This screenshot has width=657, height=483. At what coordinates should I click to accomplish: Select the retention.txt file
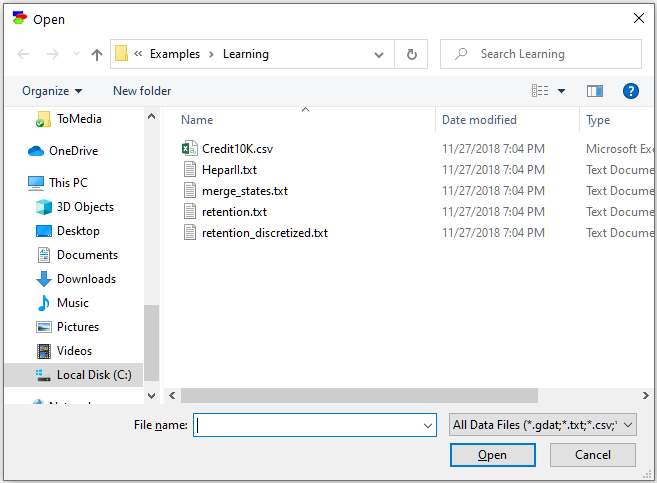point(234,212)
